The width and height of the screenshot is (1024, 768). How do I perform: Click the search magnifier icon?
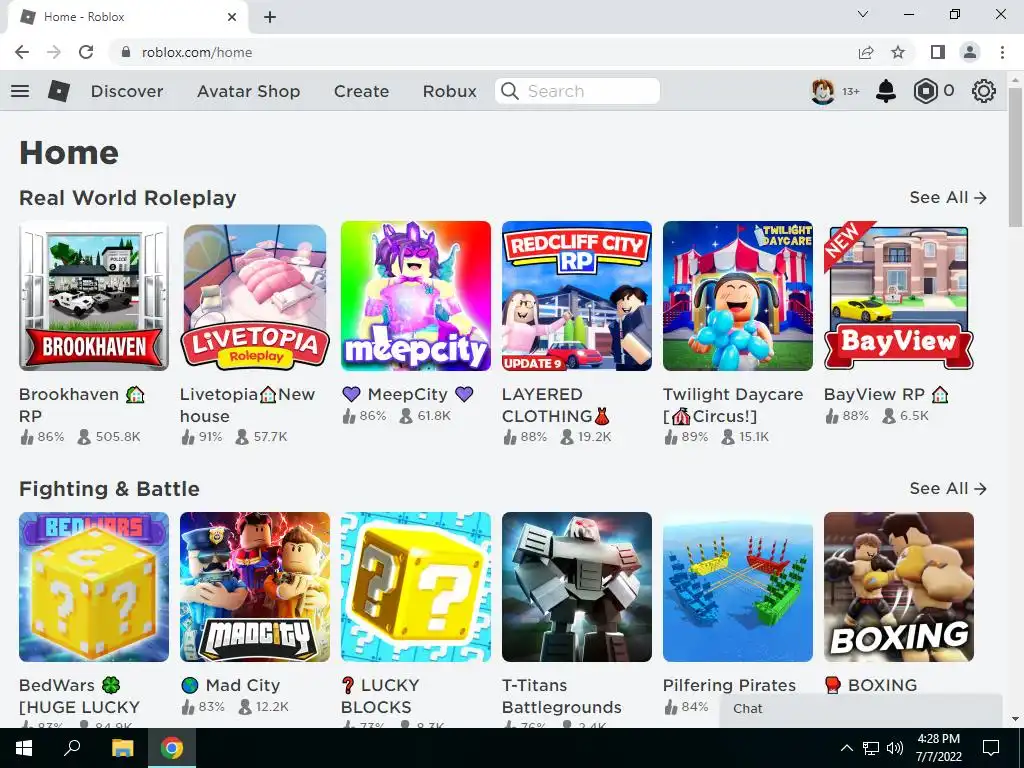[509, 91]
